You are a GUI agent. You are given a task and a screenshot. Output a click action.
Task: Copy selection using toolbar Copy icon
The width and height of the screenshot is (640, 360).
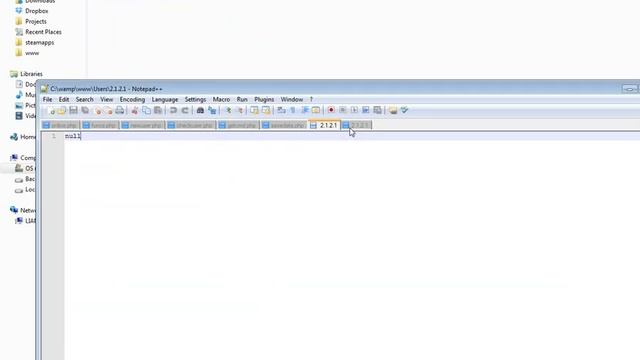146,110
